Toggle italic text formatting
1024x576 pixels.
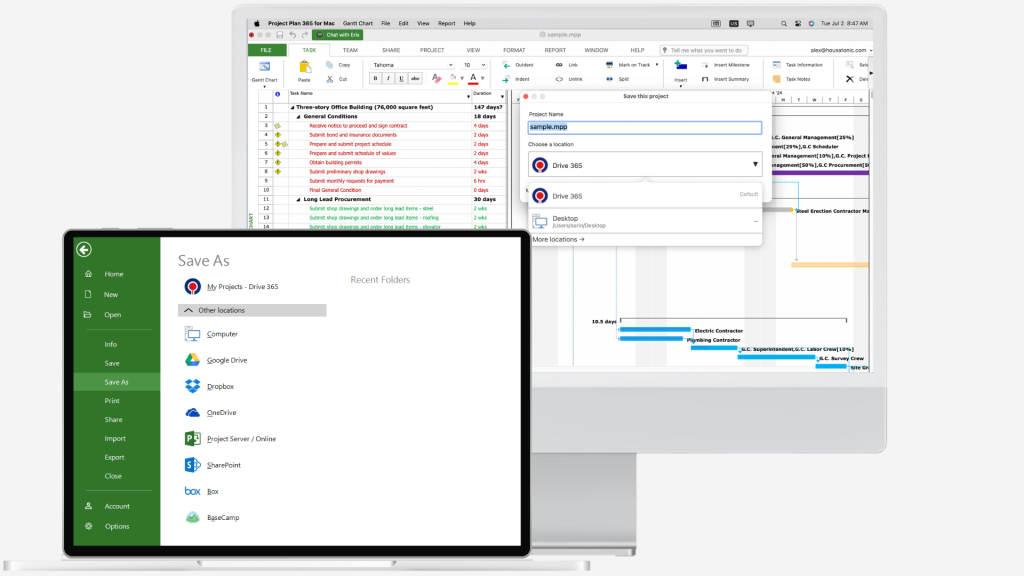tap(389, 78)
